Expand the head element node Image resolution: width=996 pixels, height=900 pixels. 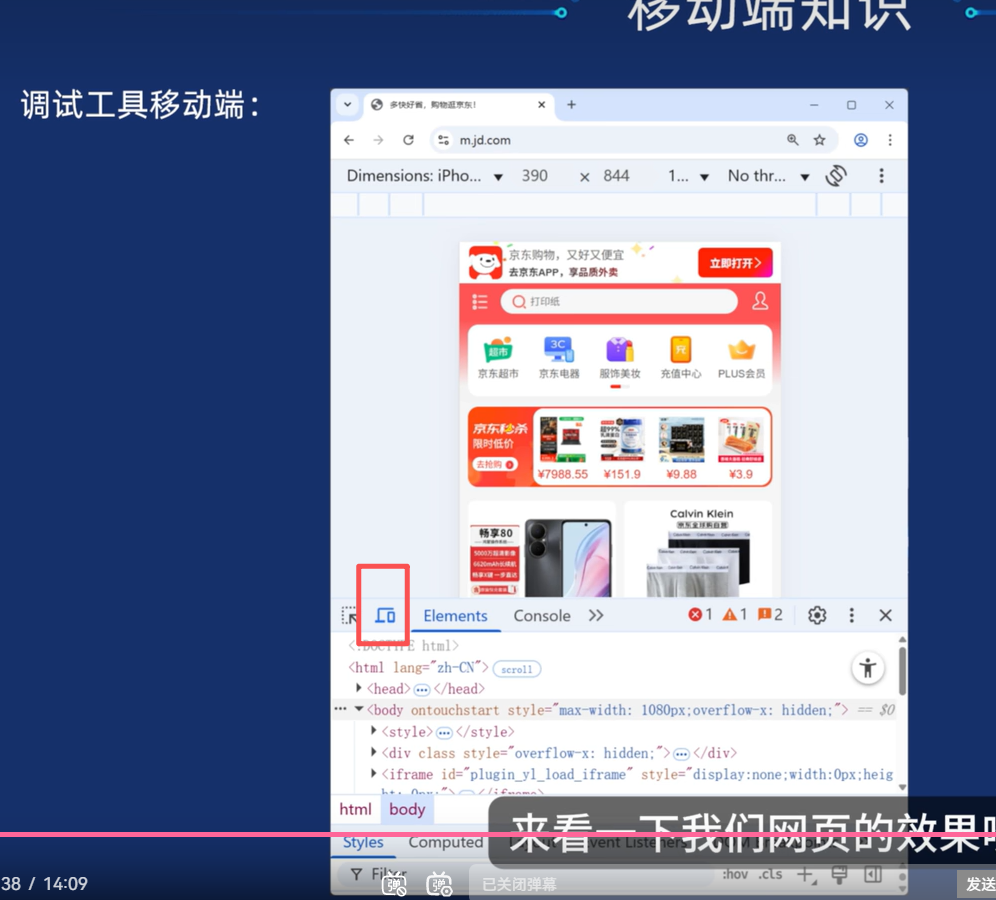pyautogui.click(x=359, y=688)
